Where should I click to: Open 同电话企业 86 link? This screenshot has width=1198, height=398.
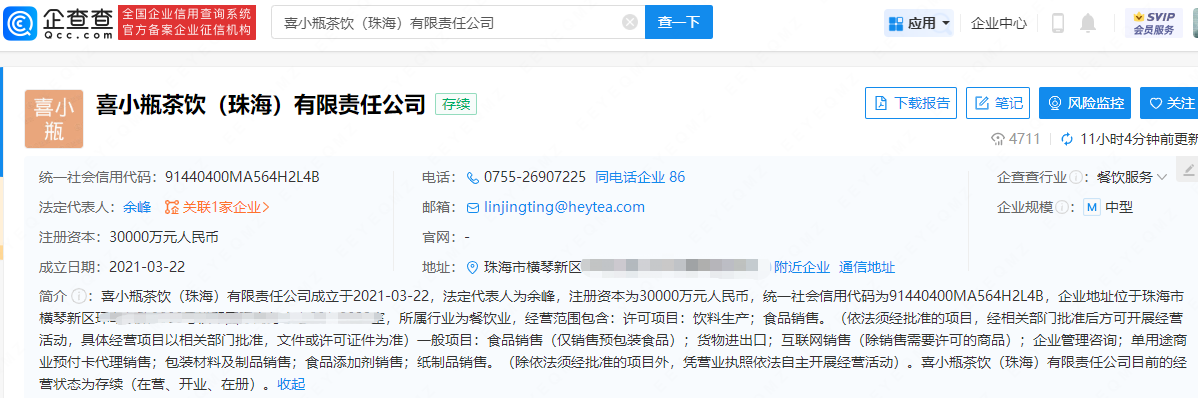tap(640, 177)
